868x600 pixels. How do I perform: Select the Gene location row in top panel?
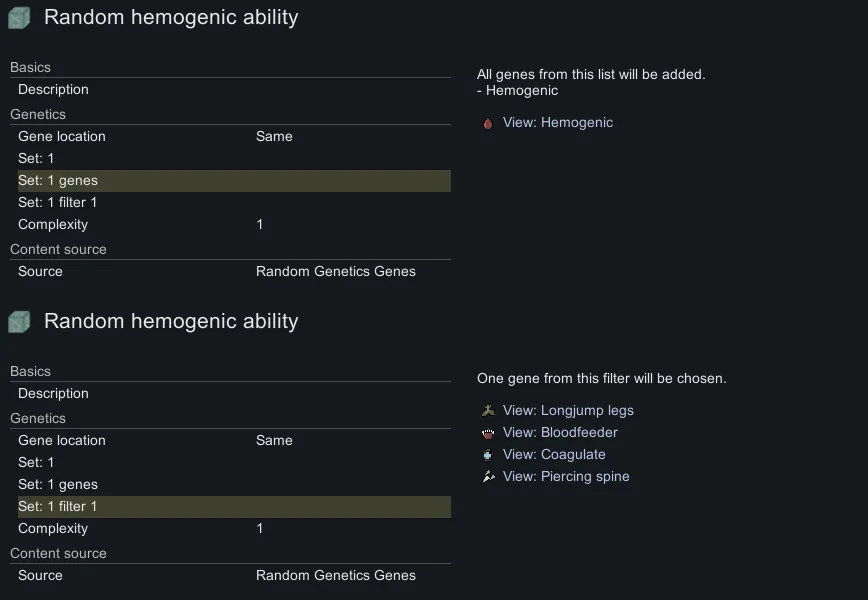(x=230, y=137)
